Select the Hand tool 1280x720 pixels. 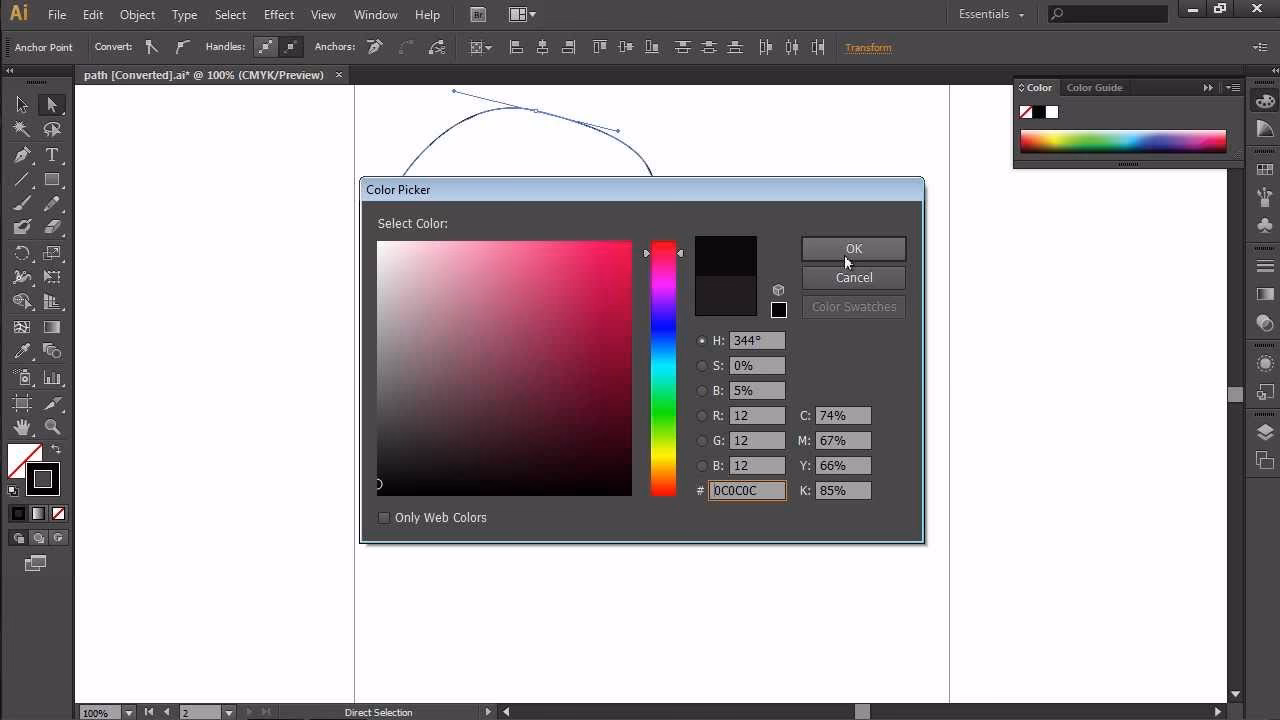click(22, 427)
